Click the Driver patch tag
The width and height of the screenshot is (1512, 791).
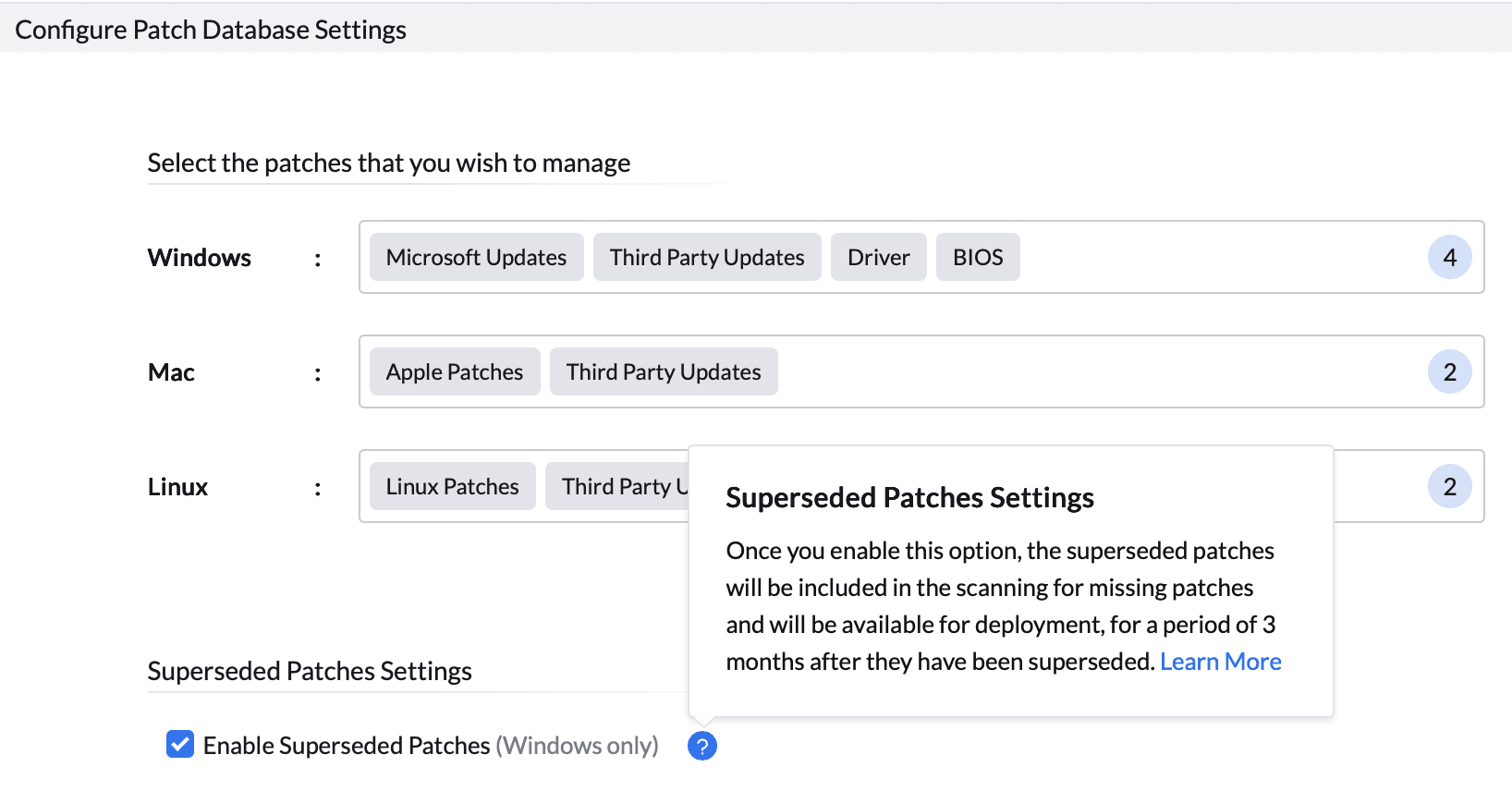tap(878, 257)
